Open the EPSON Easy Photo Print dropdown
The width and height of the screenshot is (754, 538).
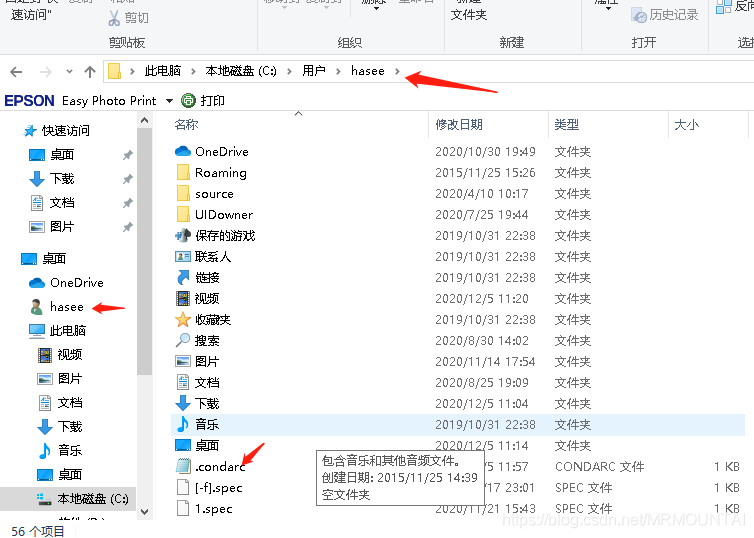tap(169, 101)
